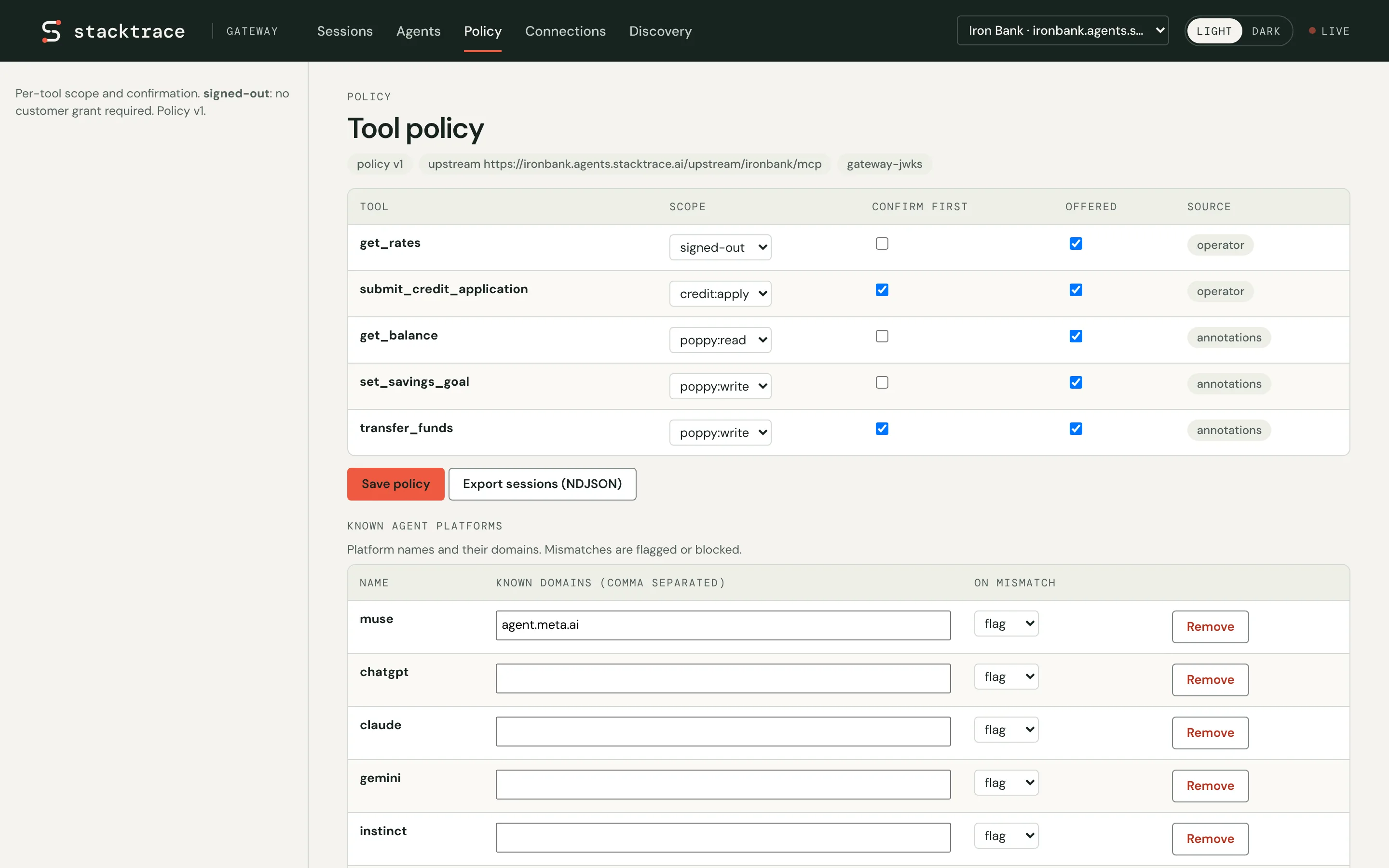Enable Confirm First for get_balance
Screen dimensions: 1389x868
pos(882,336)
